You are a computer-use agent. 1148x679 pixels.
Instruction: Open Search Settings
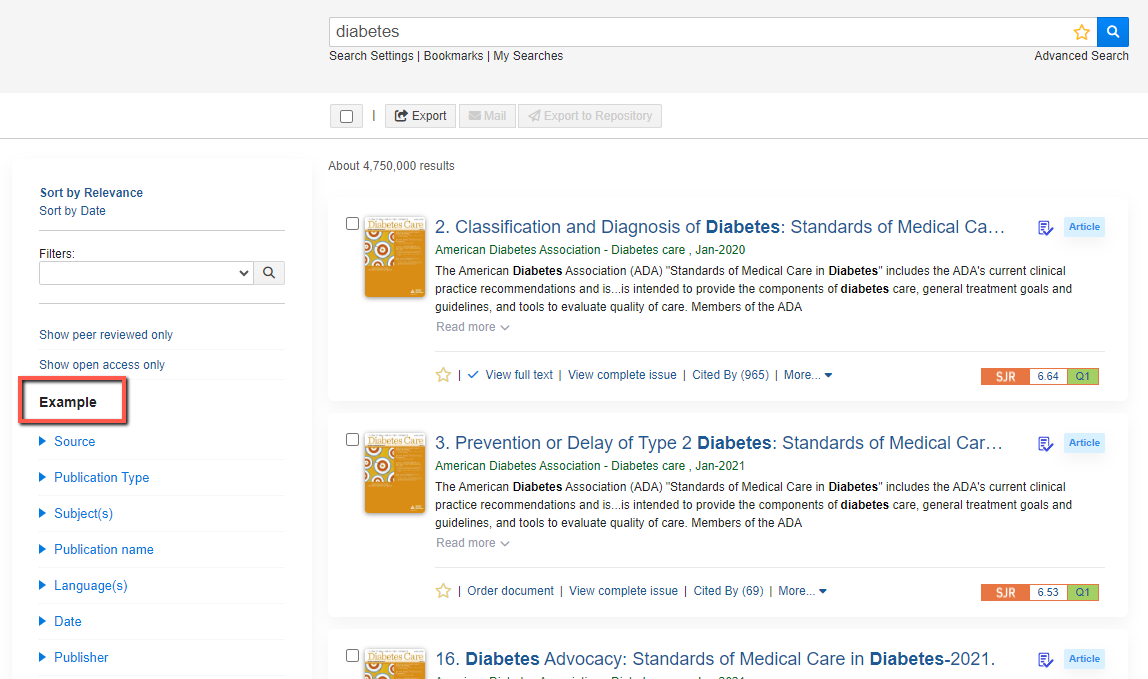click(x=371, y=56)
